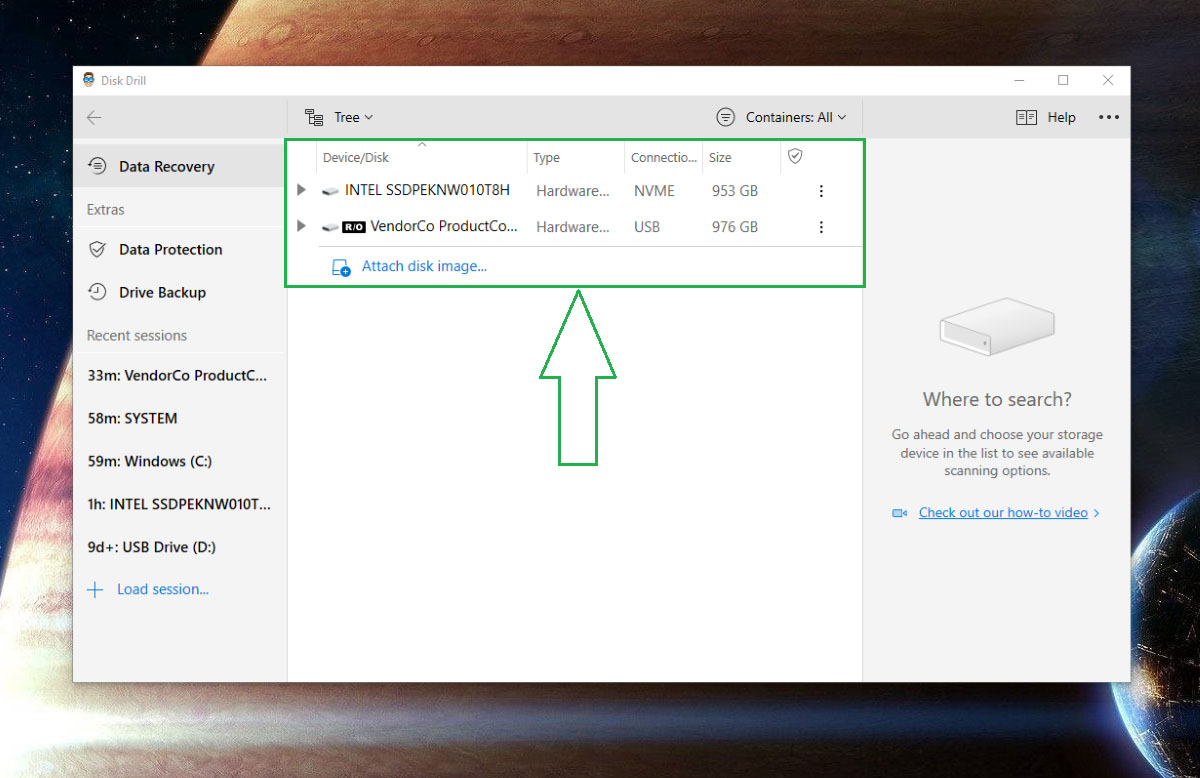Image resolution: width=1200 pixels, height=778 pixels.
Task: Select the INTEL SSDPEKNW010T8H disk
Action: [427, 190]
